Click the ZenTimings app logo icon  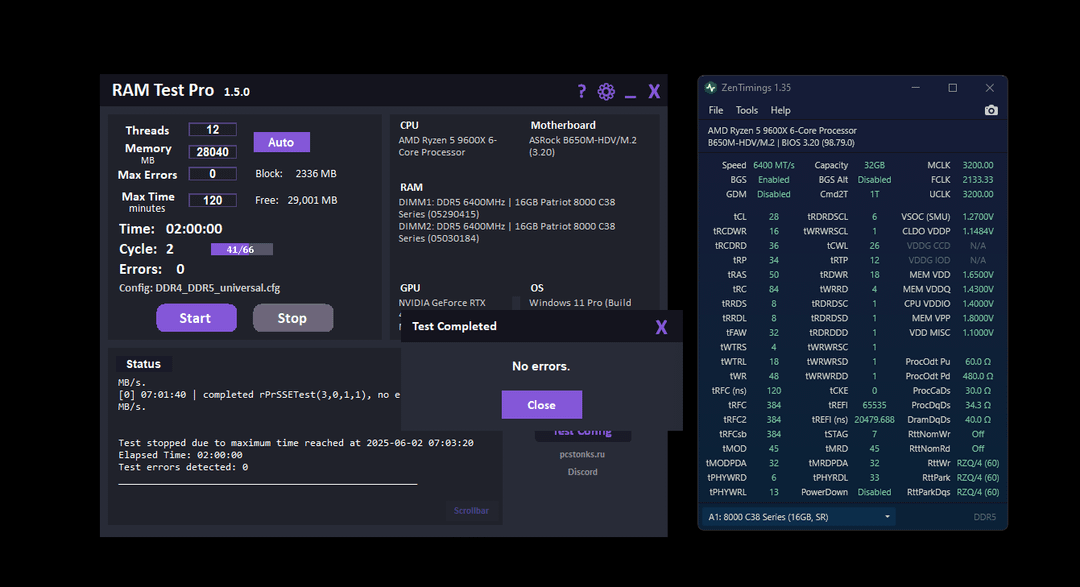pyautogui.click(x=711, y=87)
